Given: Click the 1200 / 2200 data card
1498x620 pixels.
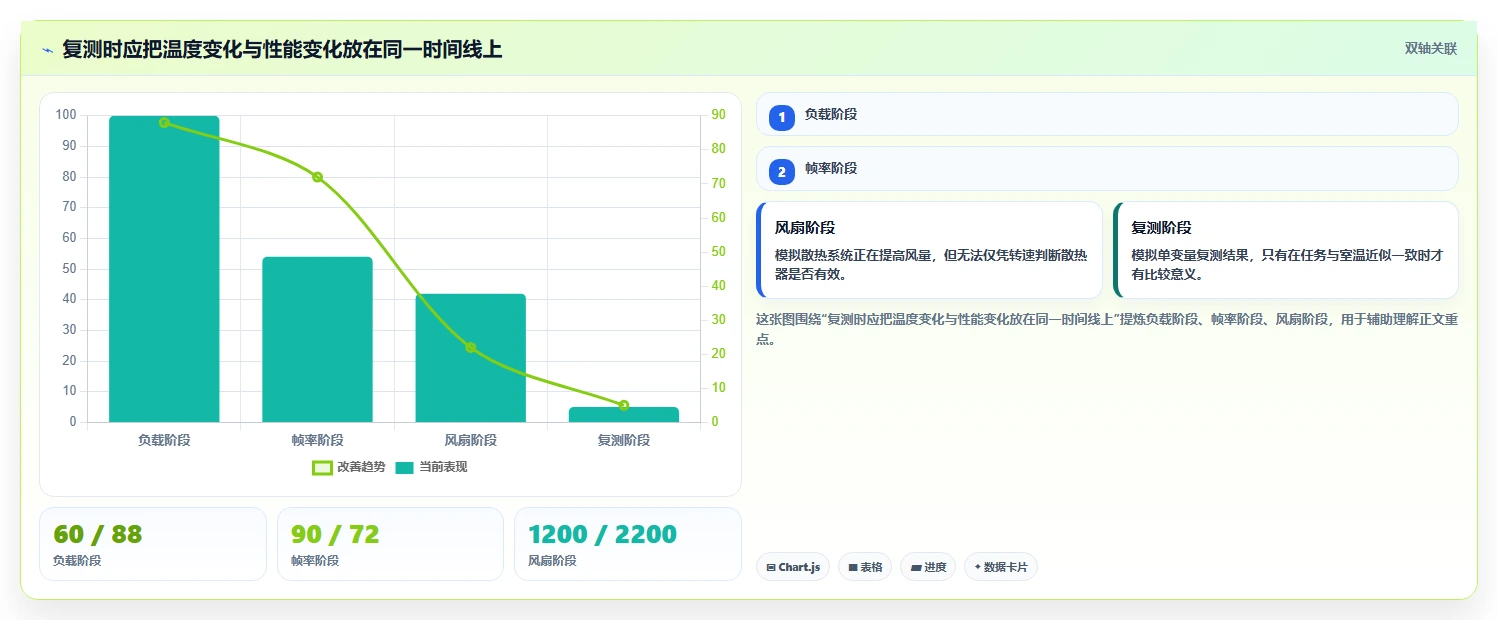Looking at the screenshot, I should coord(628,544).
